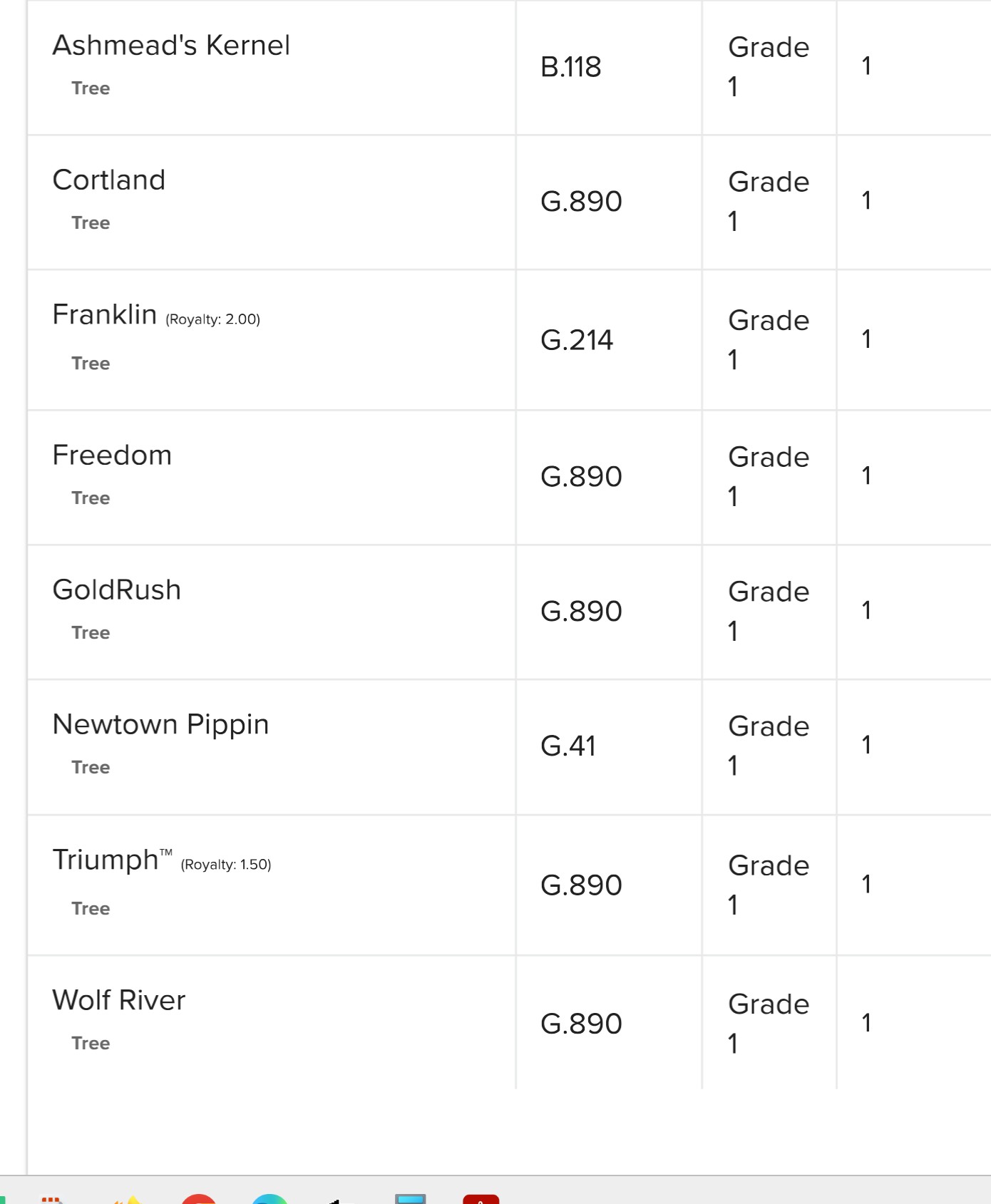This screenshot has width=991, height=1204.
Task: Click the Tree label under Wolf River
Action: [x=91, y=1043]
